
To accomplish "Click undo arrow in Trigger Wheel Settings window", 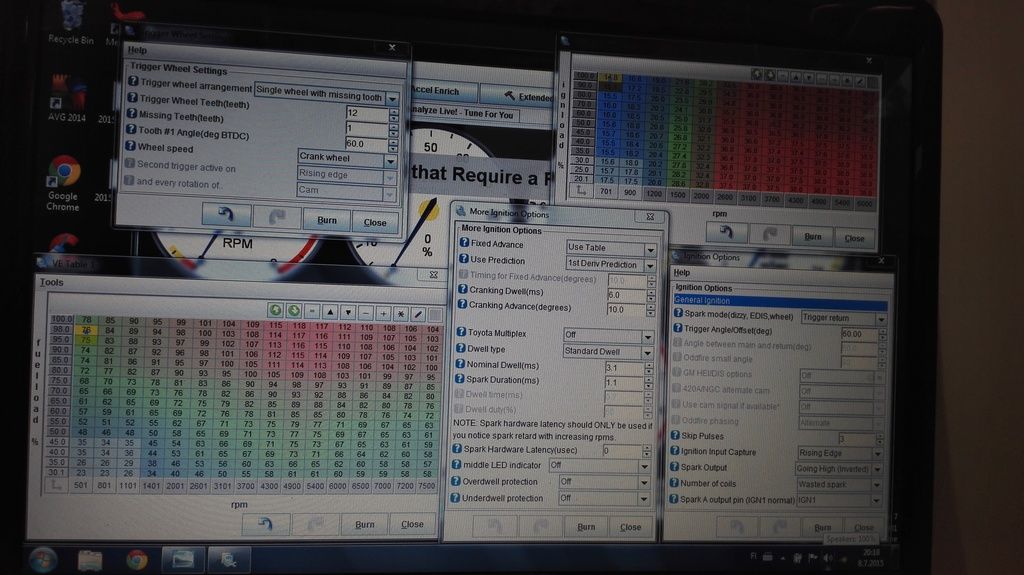I will [x=226, y=215].
